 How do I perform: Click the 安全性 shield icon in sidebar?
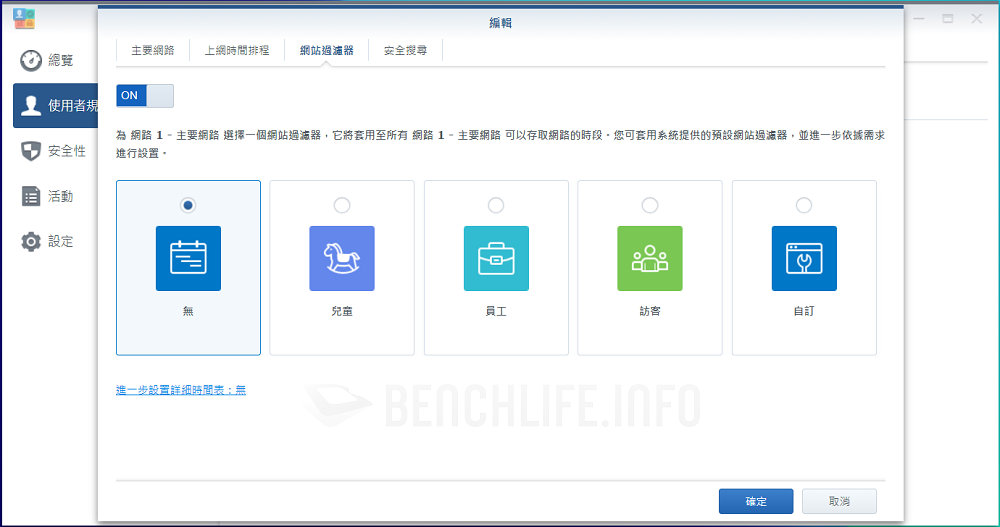[x=31, y=151]
